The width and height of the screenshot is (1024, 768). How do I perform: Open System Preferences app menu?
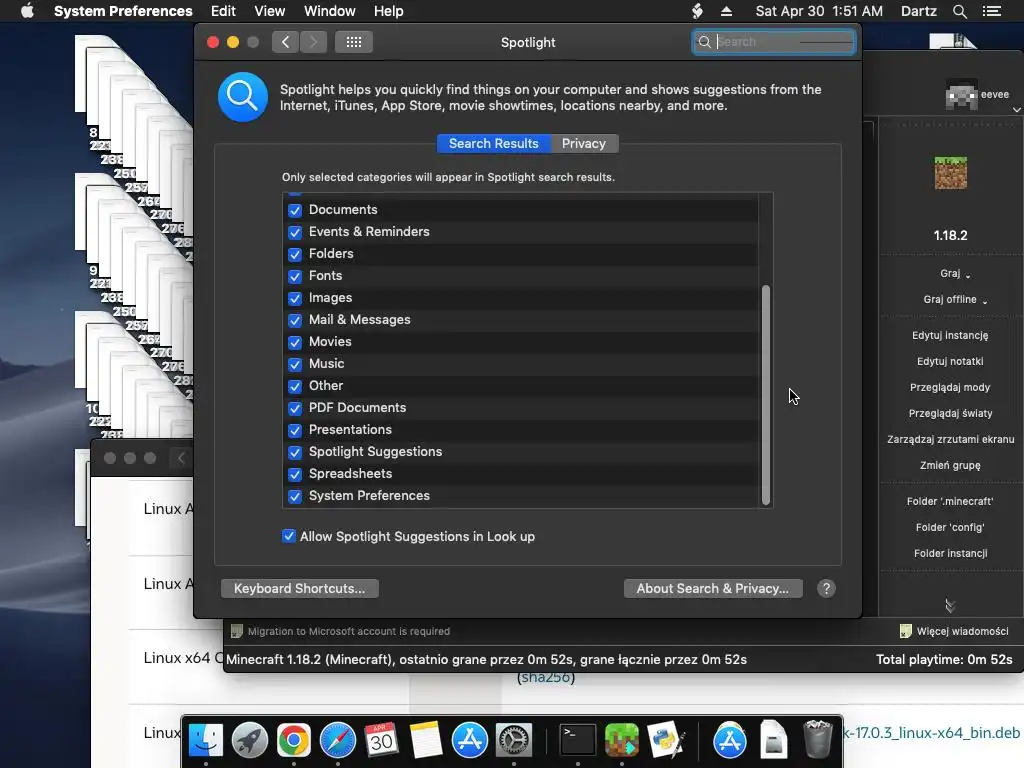[123, 11]
